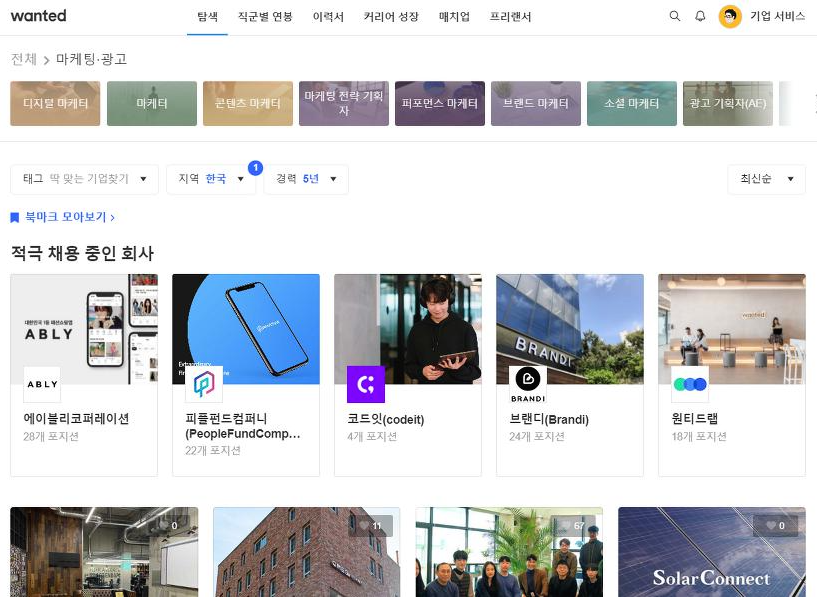Image resolution: width=817 pixels, height=597 pixels.
Task: Like the team photo card with 67 hearts
Action: (573, 526)
